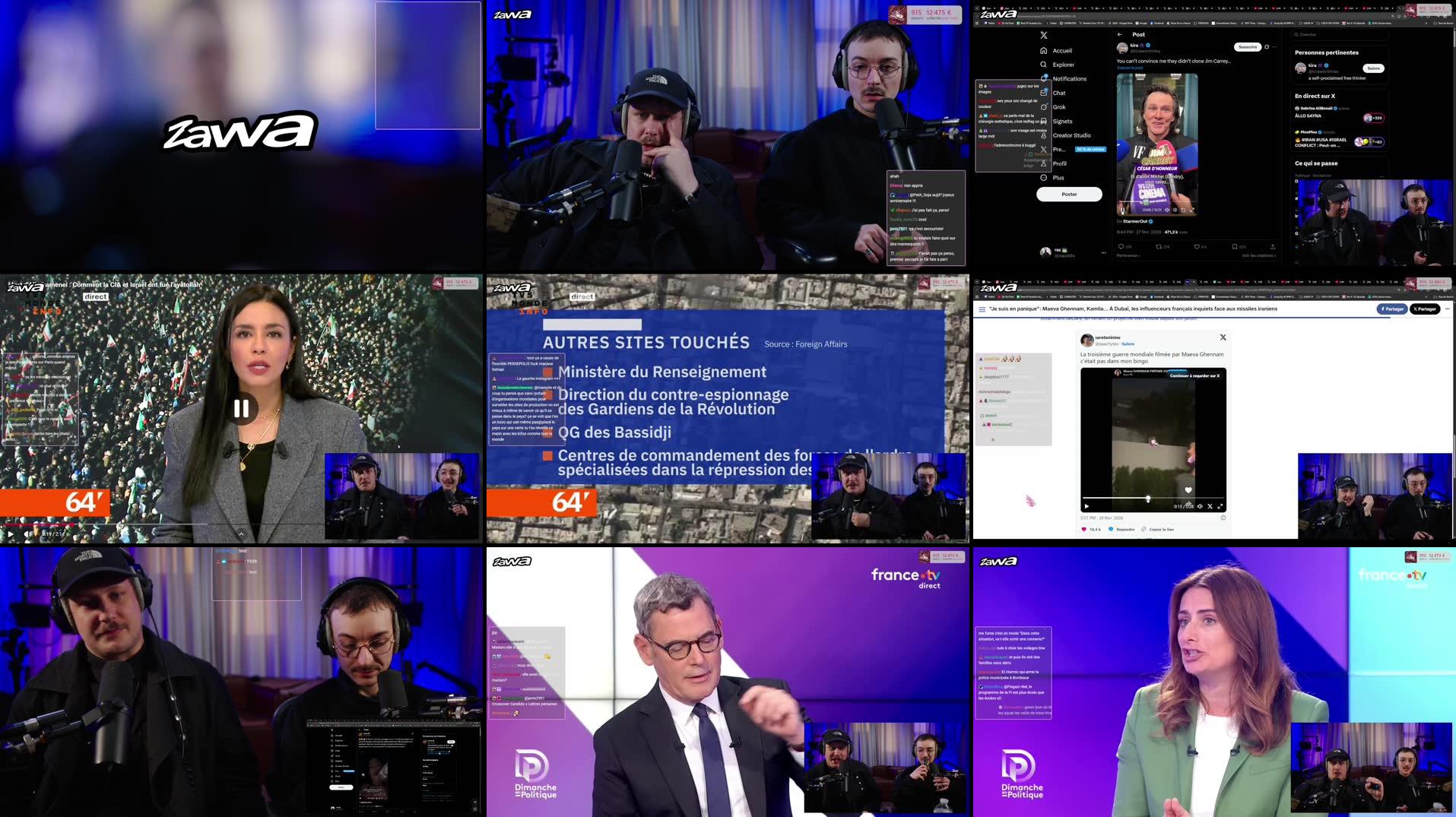
Task: Click the Souscrire button on kira's post
Action: point(1248,47)
